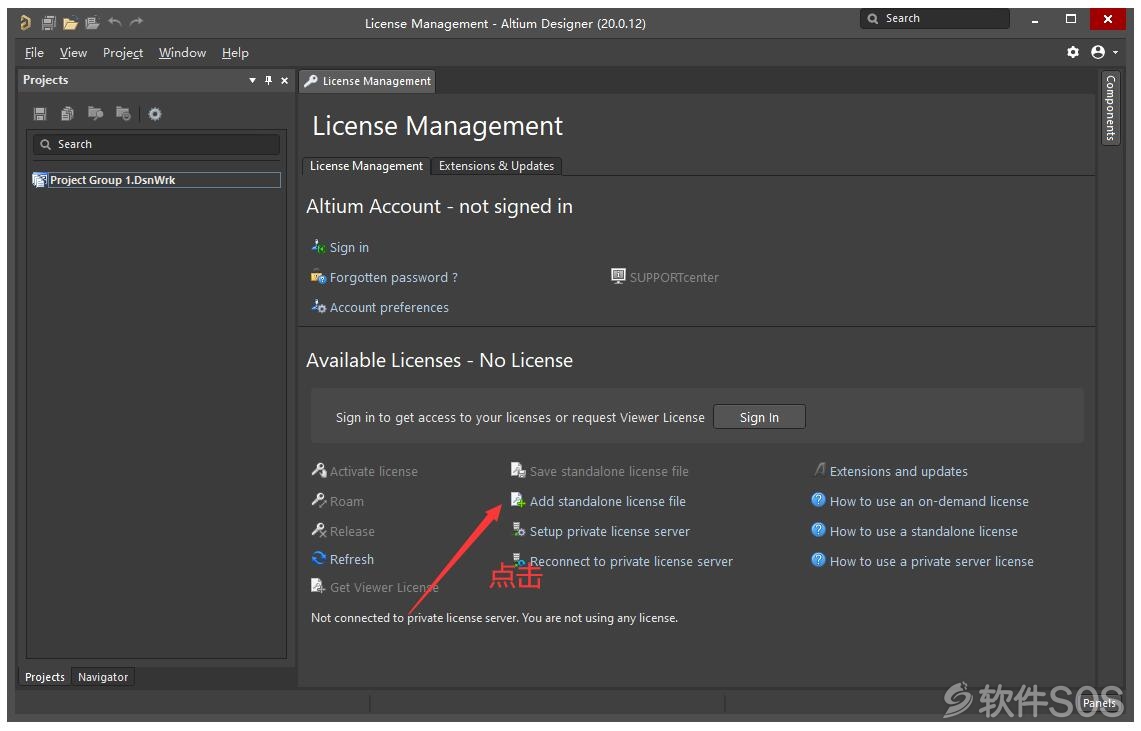Select the Projects bottom tab

pos(44,677)
